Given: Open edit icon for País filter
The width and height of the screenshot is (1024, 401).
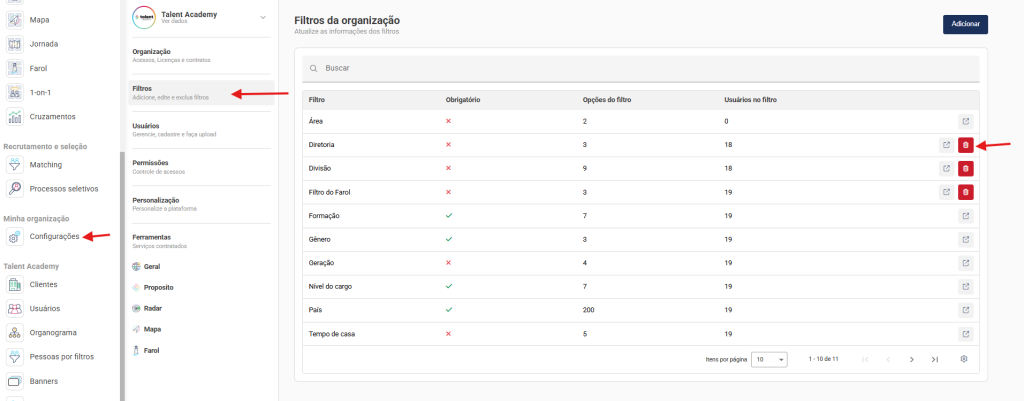Looking at the screenshot, I should coord(965,311).
